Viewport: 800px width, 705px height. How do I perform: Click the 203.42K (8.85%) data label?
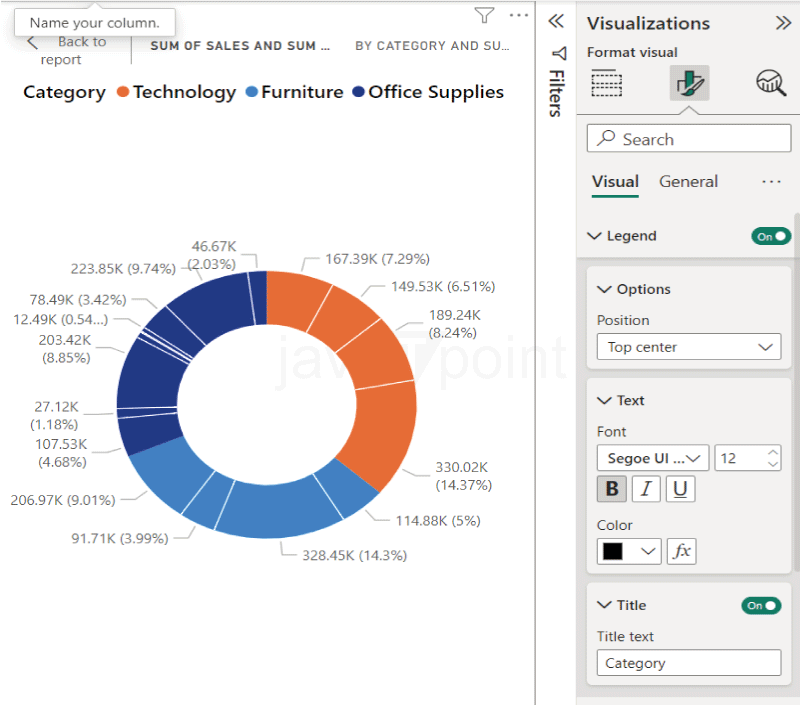click(65, 349)
